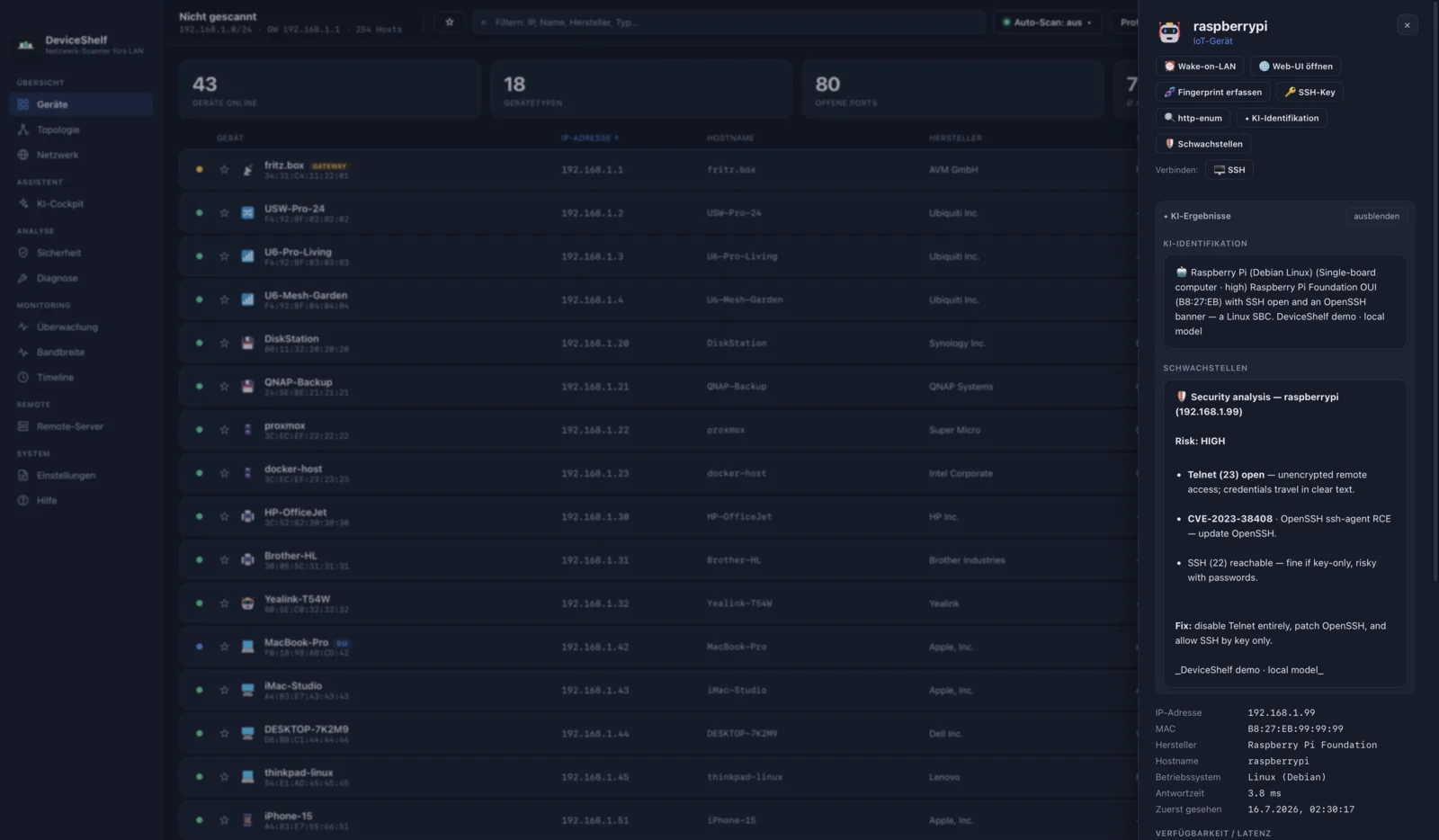
Task: Launch KI-Identifikation
Action: click(x=1282, y=118)
